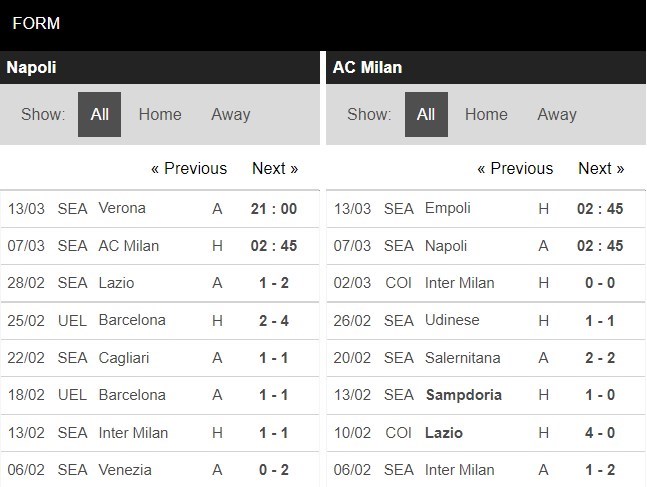
Task: Open Empoli opponent in AC Milan list
Action: [447, 208]
